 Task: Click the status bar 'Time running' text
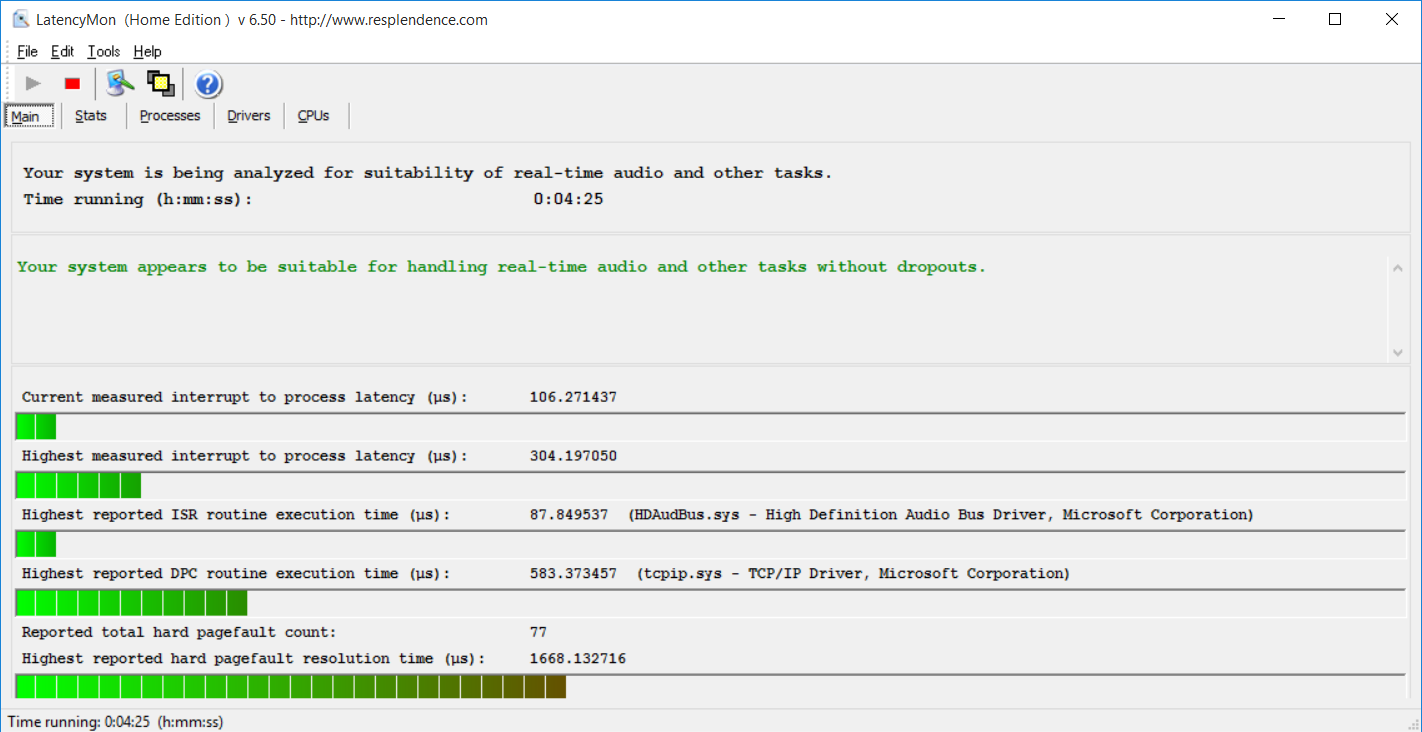tap(115, 721)
